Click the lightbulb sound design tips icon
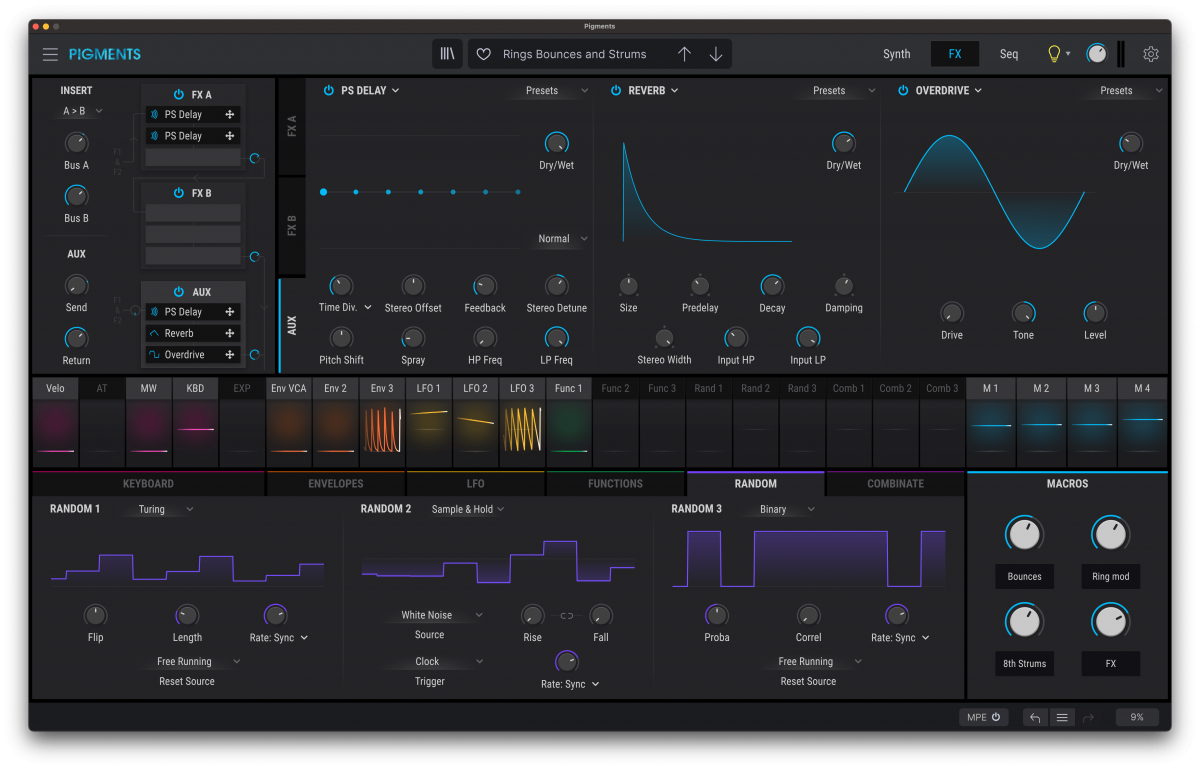This screenshot has width=1200, height=769. pos(1053,54)
